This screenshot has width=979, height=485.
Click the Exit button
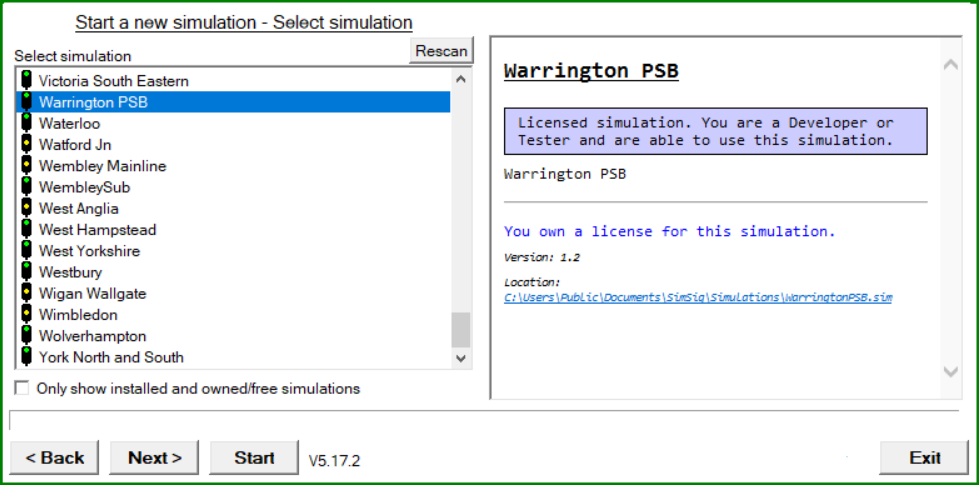pyautogui.click(x=924, y=458)
